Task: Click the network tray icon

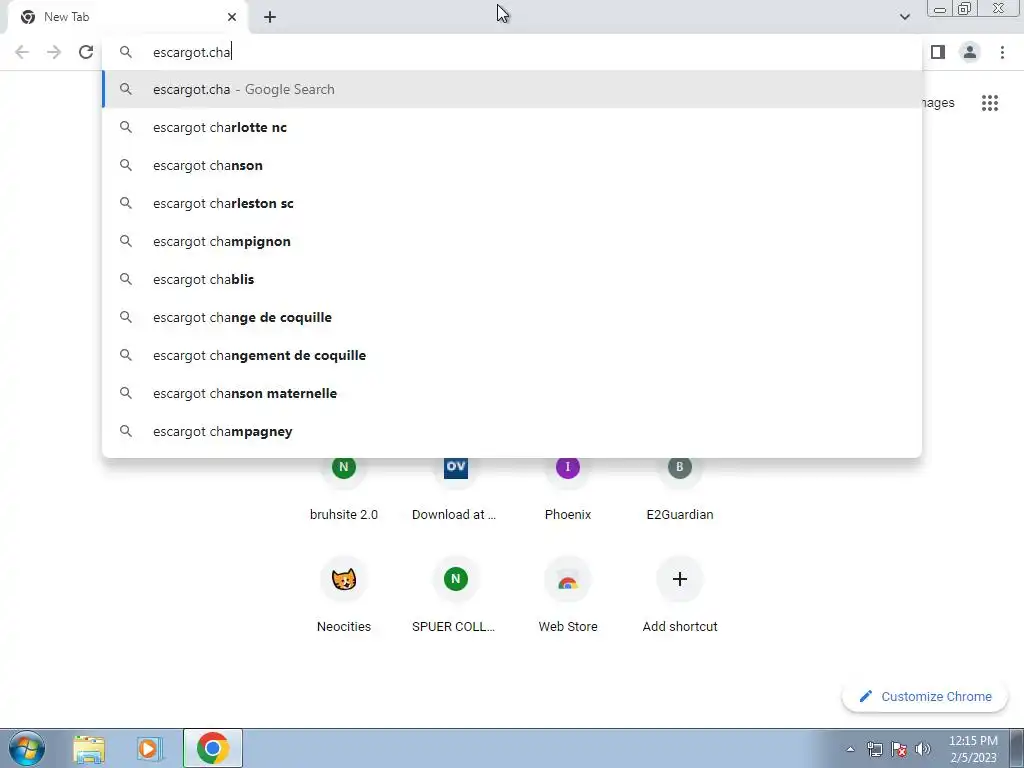Action: click(x=874, y=749)
